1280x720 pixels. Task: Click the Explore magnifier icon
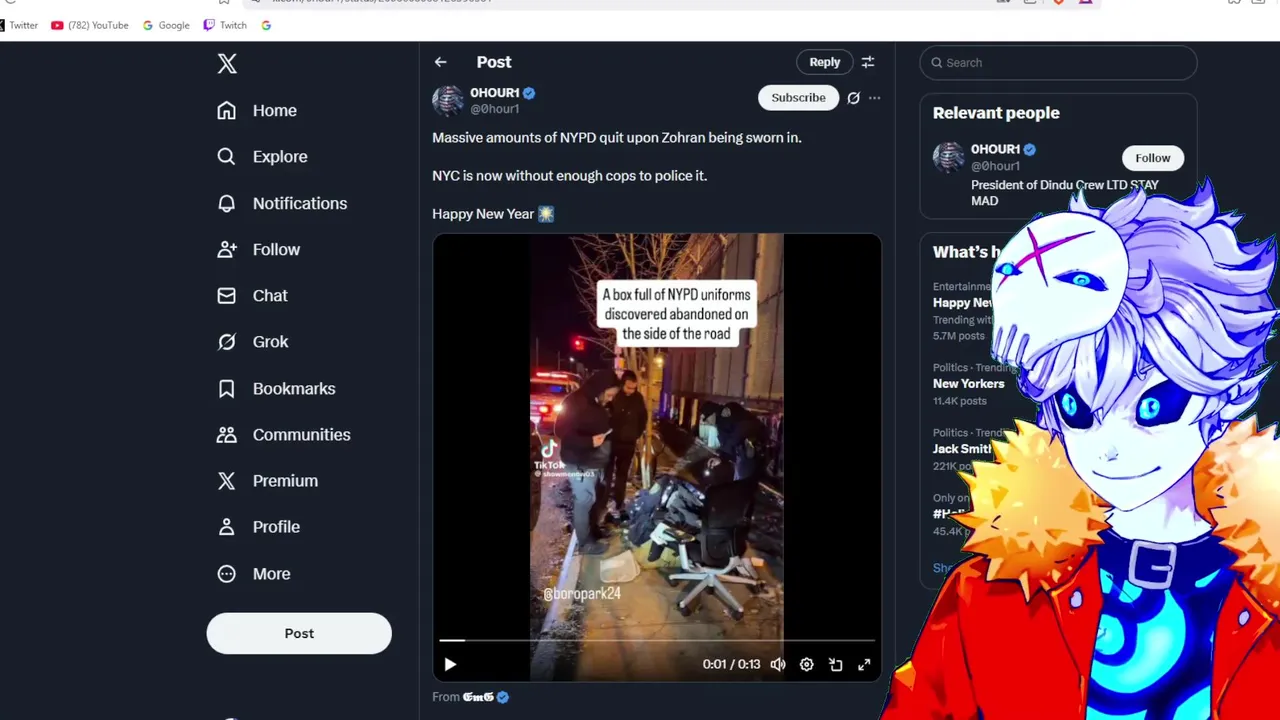(227, 156)
